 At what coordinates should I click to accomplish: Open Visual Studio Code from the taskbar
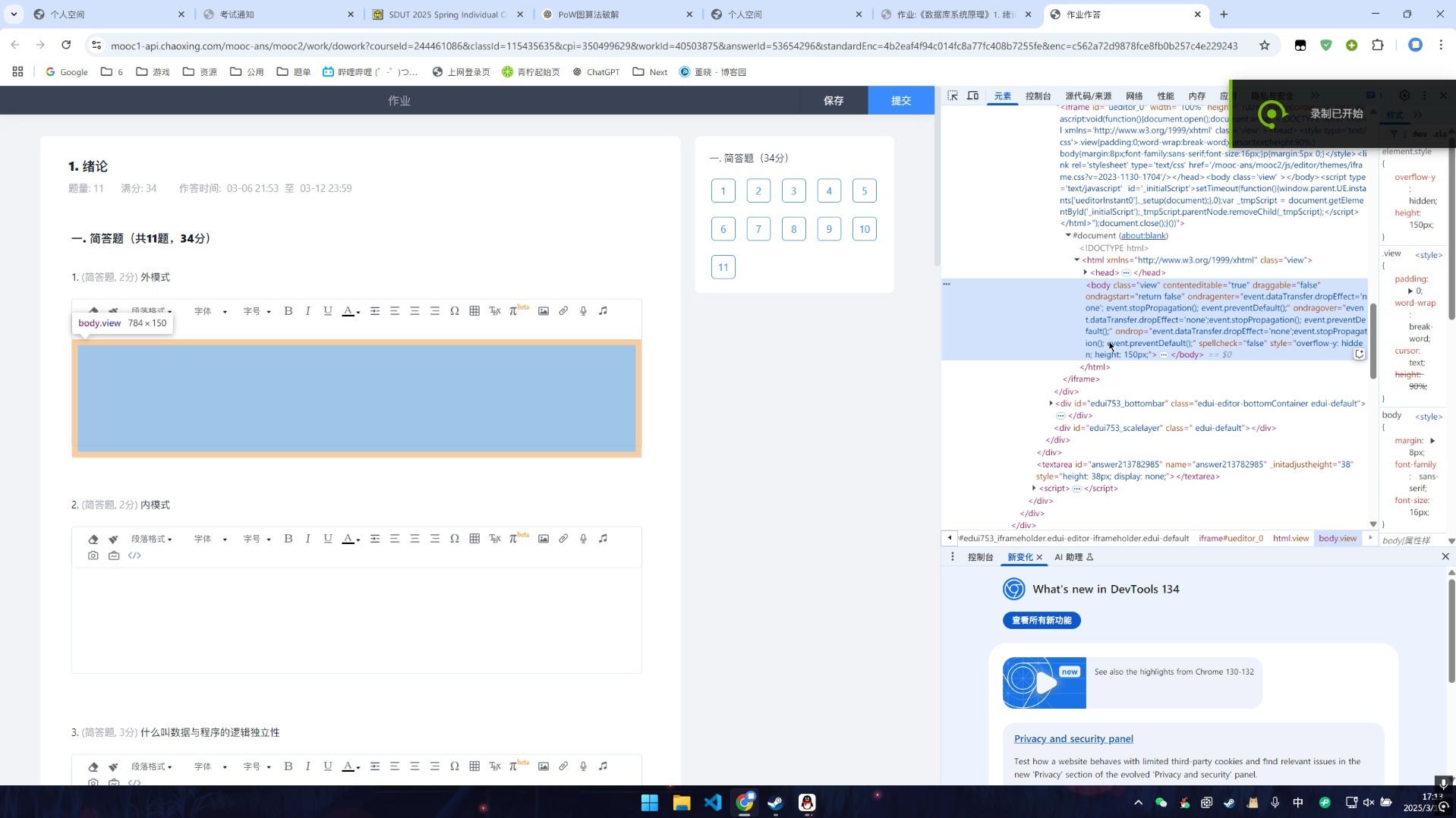pos(713,803)
